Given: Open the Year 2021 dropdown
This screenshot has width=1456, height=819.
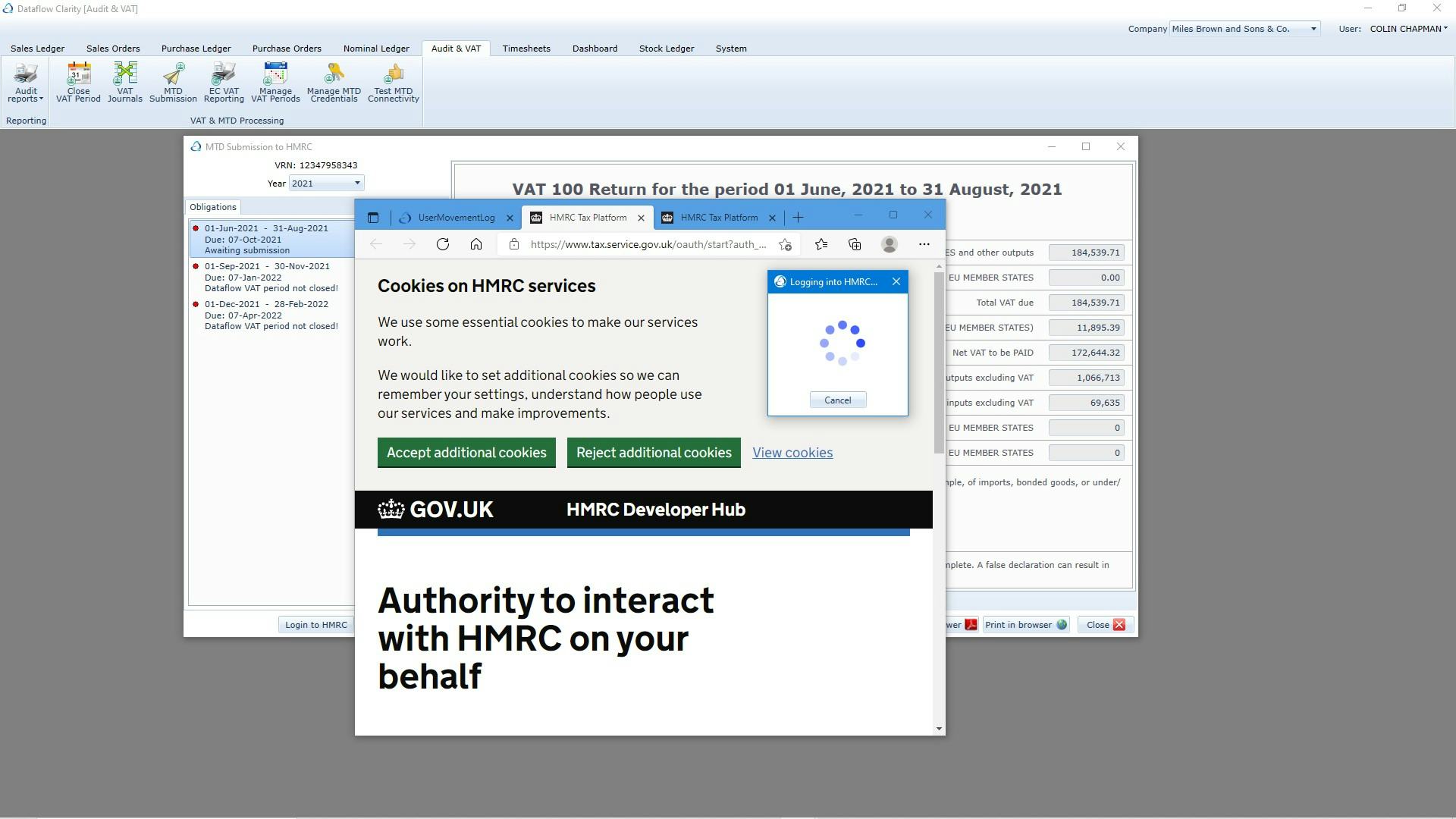Looking at the screenshot, I should (357, 183).
